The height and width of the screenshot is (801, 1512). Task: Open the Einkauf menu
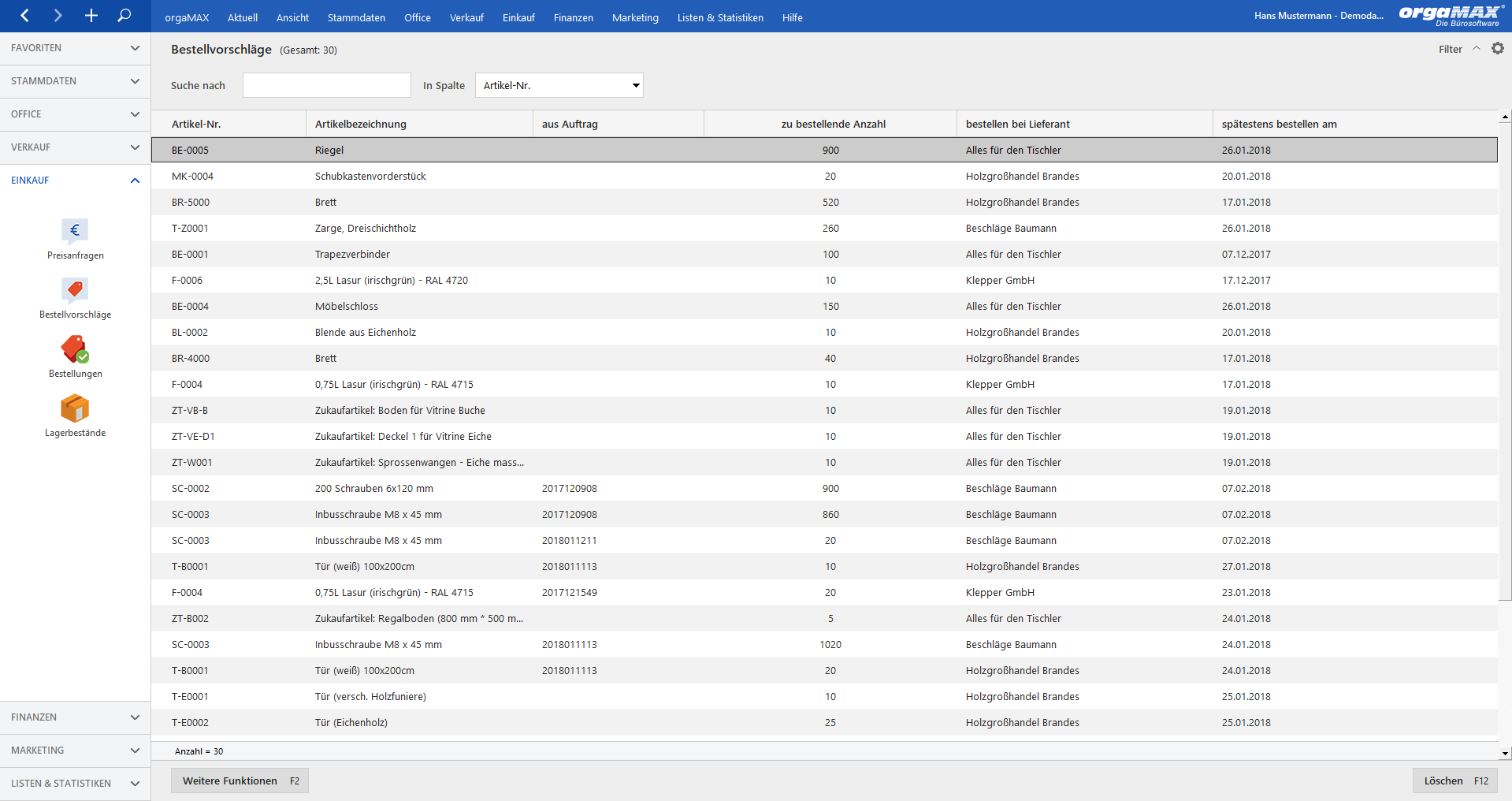[518, 17]
